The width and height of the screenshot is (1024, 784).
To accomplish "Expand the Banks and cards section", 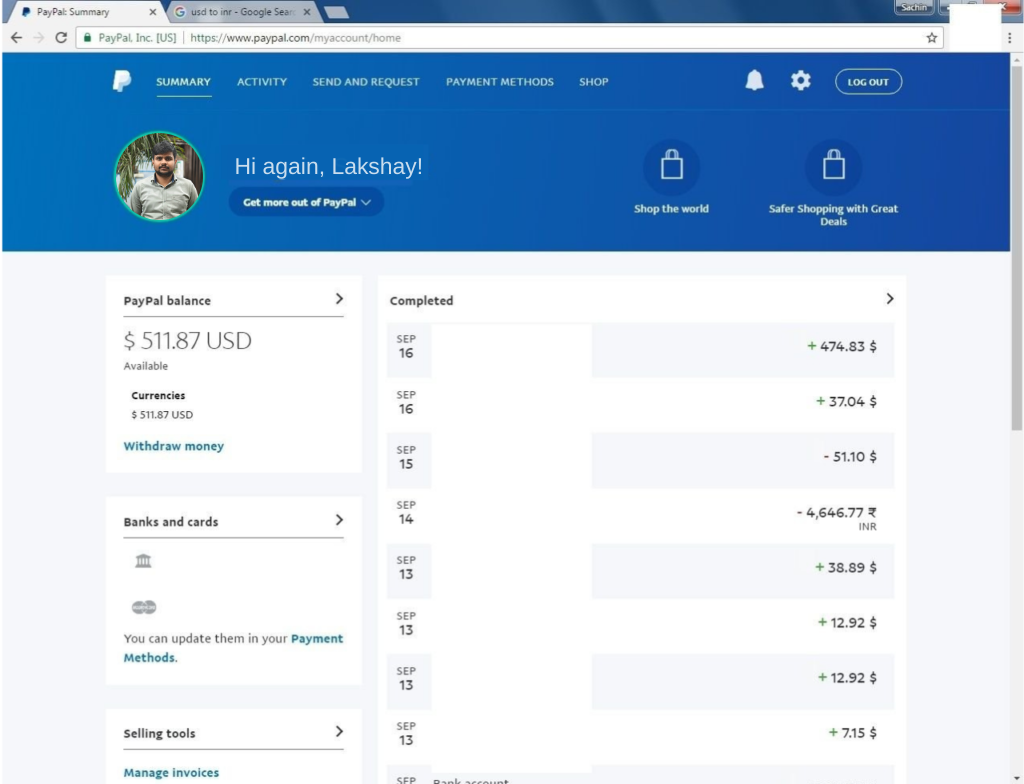I will point(339,519).
